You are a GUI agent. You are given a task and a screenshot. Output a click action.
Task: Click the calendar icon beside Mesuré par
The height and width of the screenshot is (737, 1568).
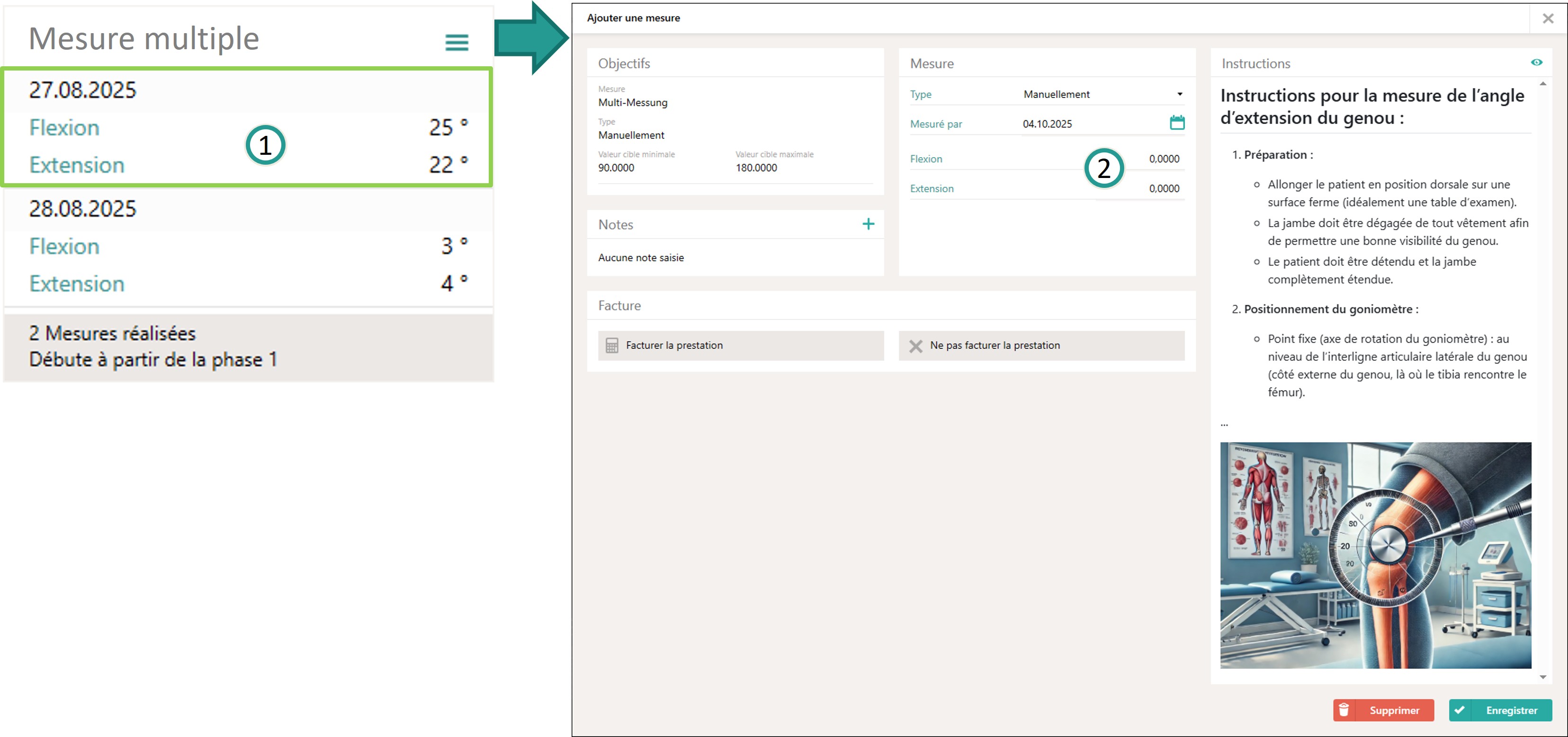pos(1177,123)
